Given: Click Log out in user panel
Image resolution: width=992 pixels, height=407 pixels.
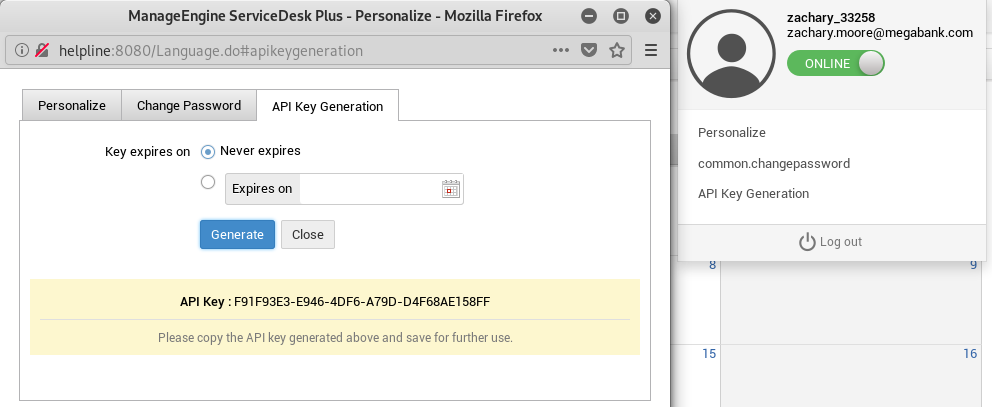Looking at the screenshot, I should [830, 242].
